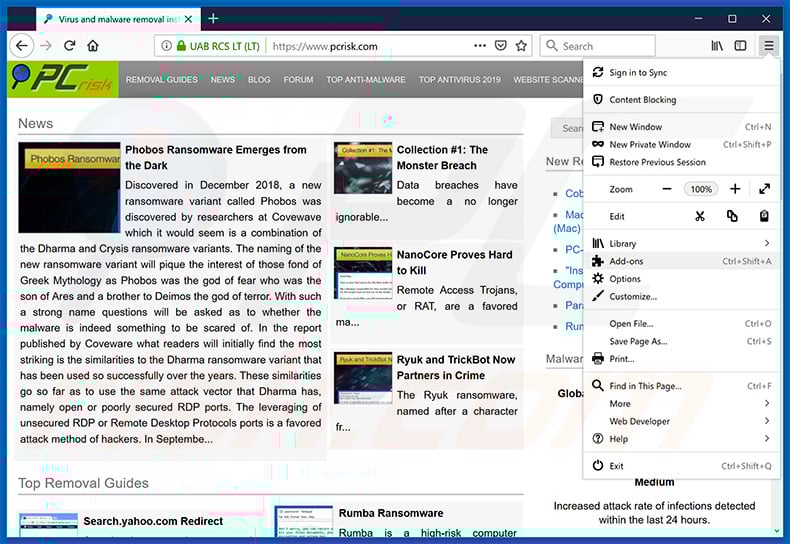Click the green padlock security icon
The height and width of the screenshot is (544, 790).
(181, 46)
